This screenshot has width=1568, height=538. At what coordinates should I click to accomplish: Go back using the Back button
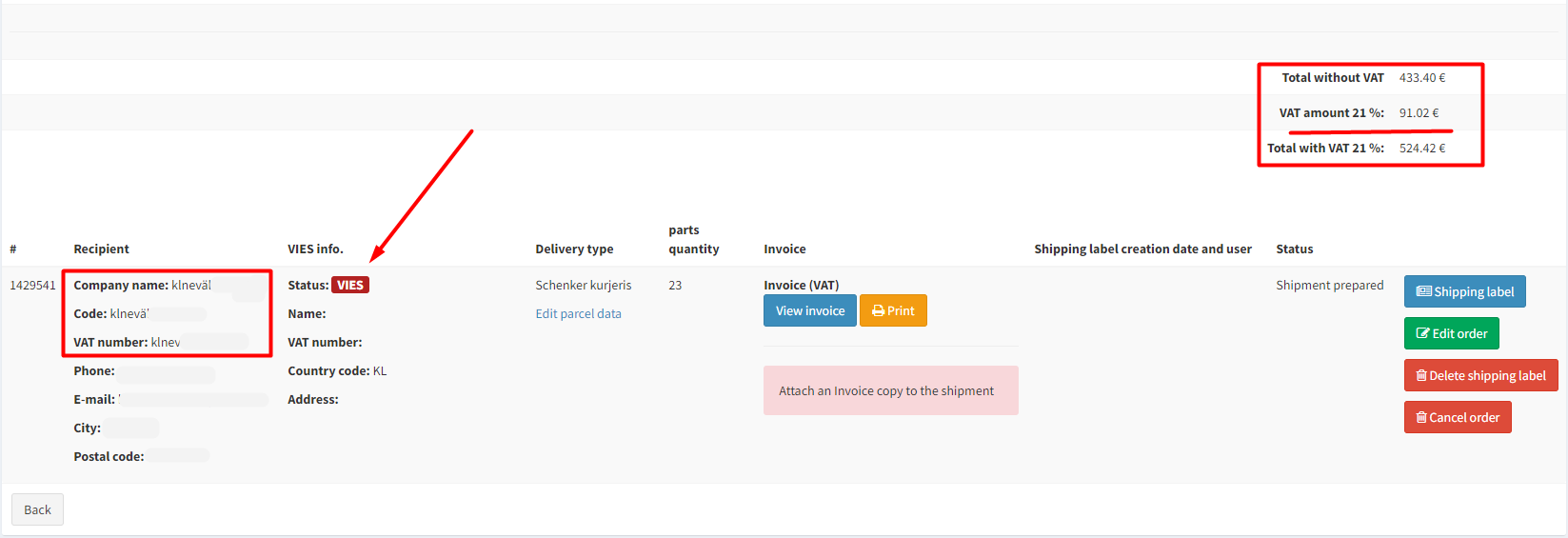coord(37,510)
